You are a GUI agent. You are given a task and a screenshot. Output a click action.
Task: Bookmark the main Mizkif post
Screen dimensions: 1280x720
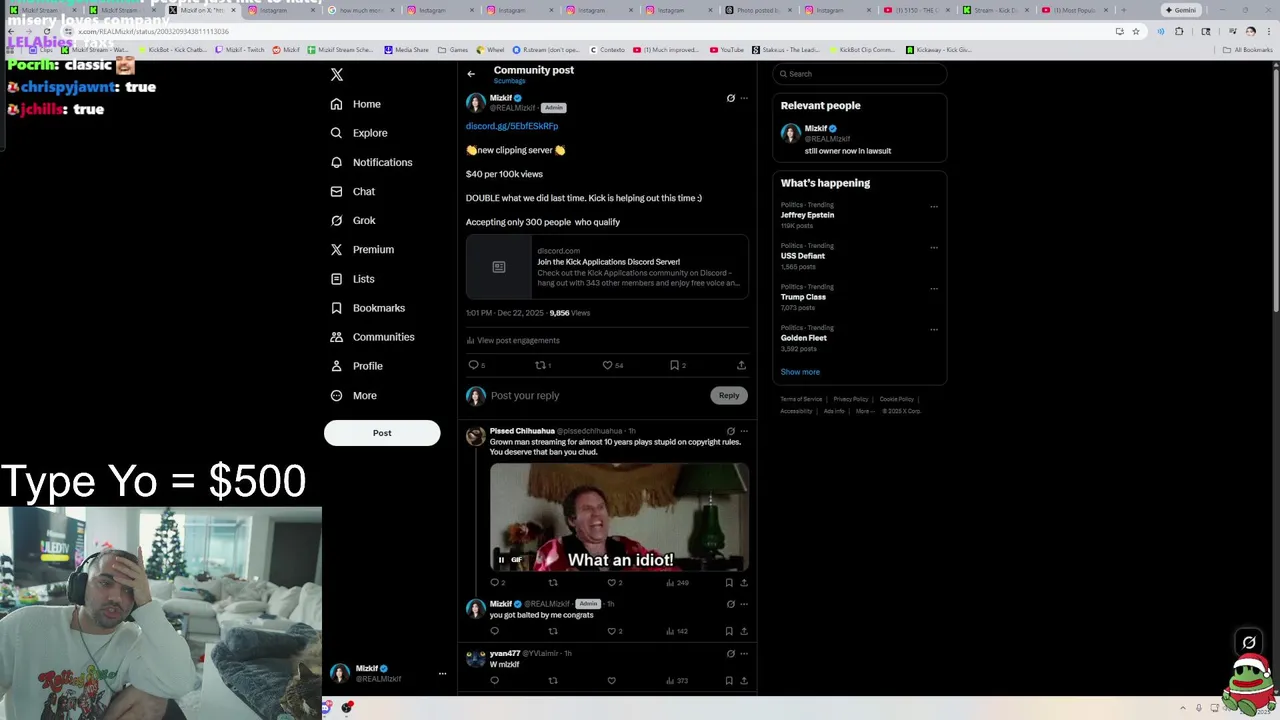[x=674, y=365]
